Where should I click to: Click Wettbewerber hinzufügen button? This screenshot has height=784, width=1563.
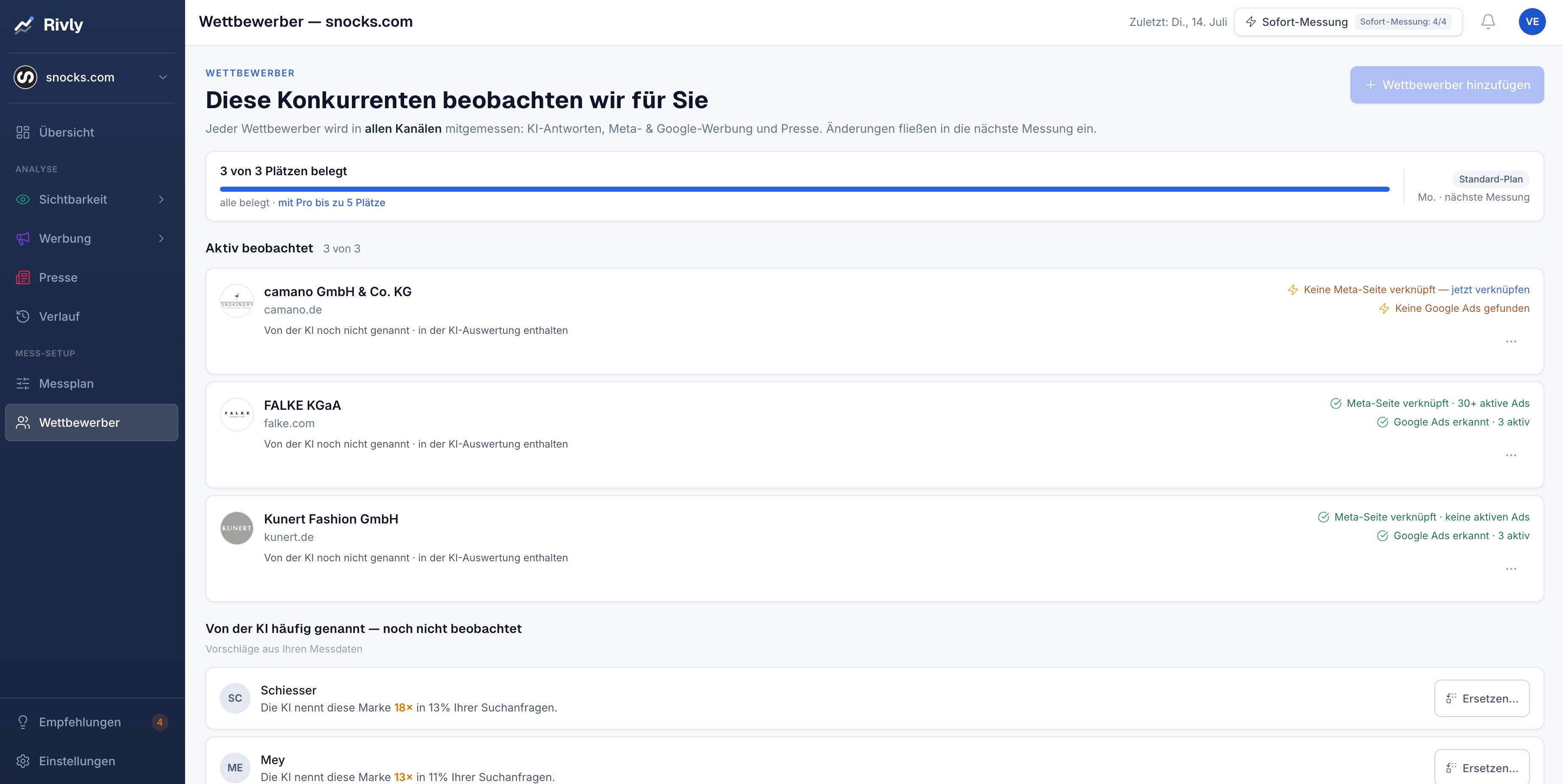pos(1447,85)
